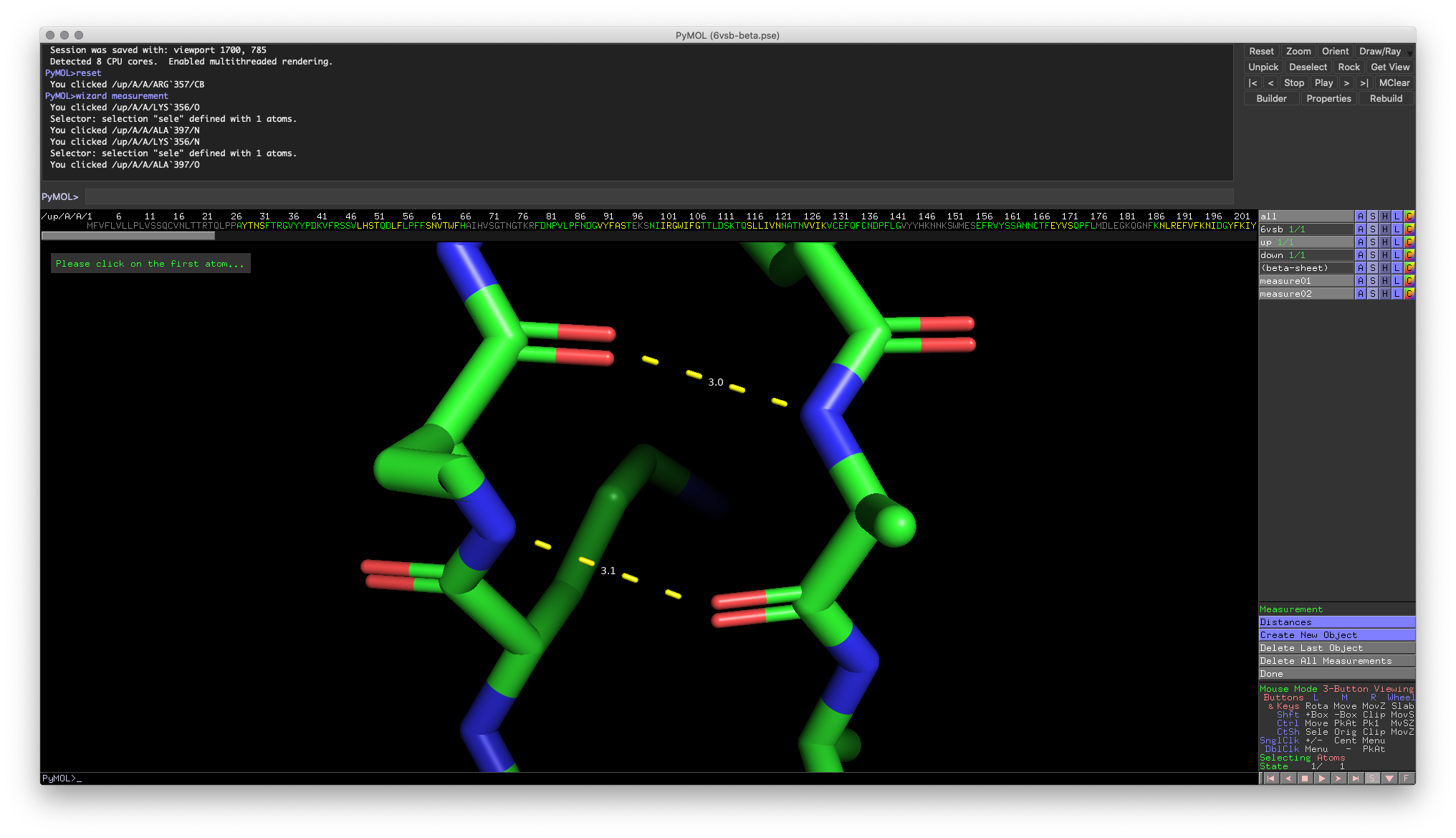
Task: Open Hide menu for measure02
Action: pyautogui.click(x=1384, y=294)
